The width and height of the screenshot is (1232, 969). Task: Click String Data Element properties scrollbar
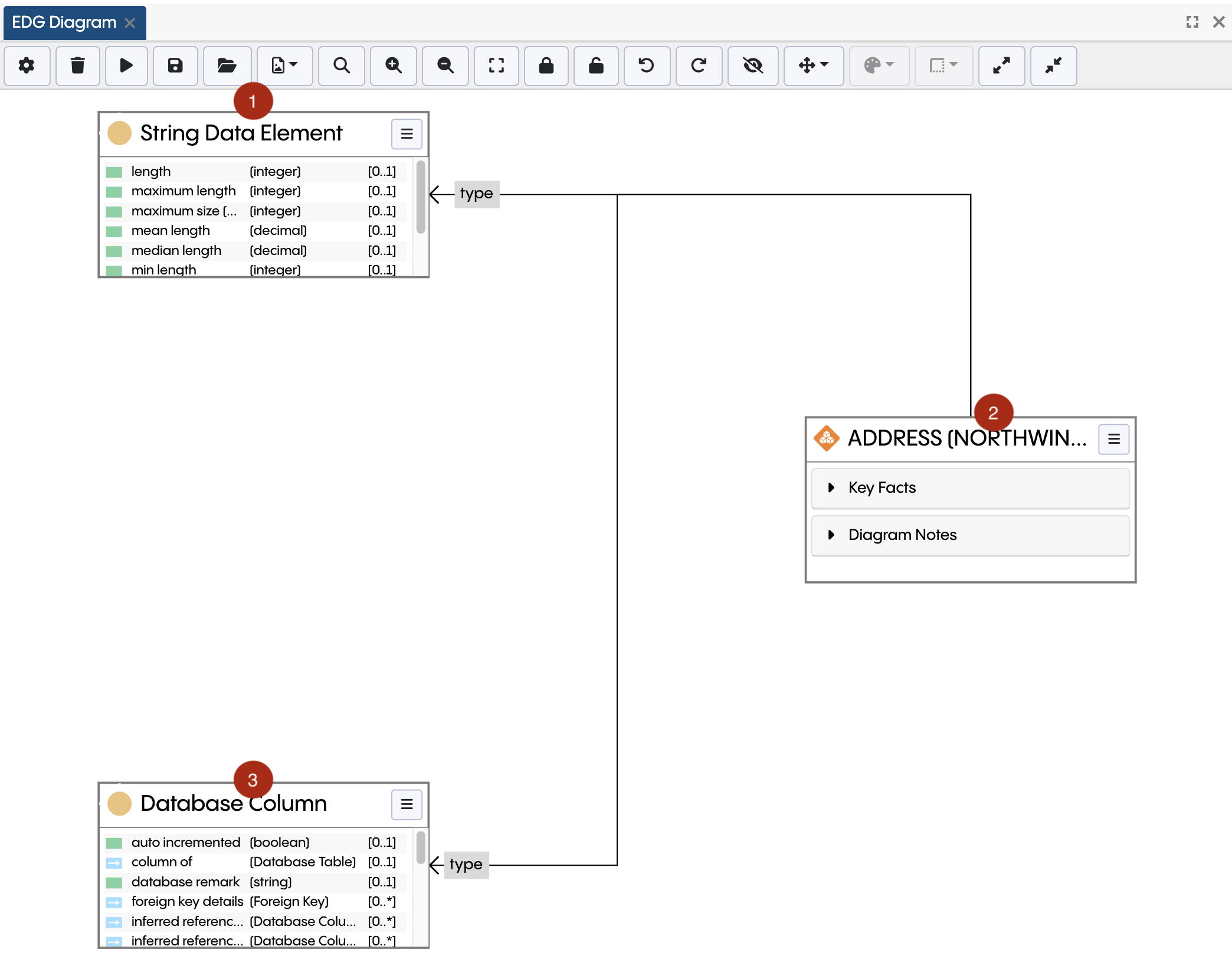tap(421, 197)
